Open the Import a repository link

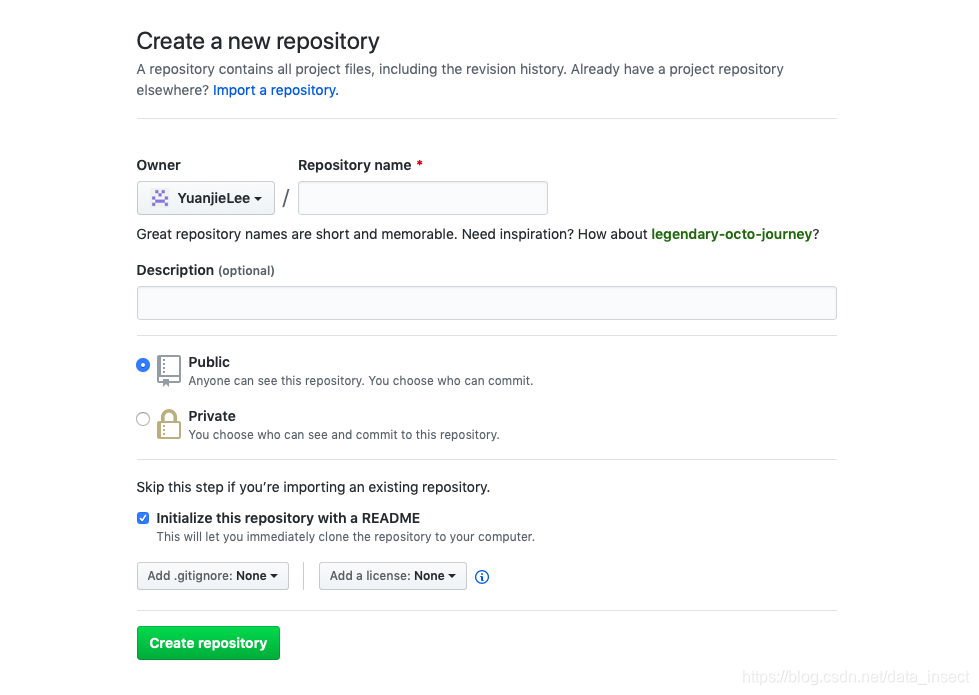[276, 90]
